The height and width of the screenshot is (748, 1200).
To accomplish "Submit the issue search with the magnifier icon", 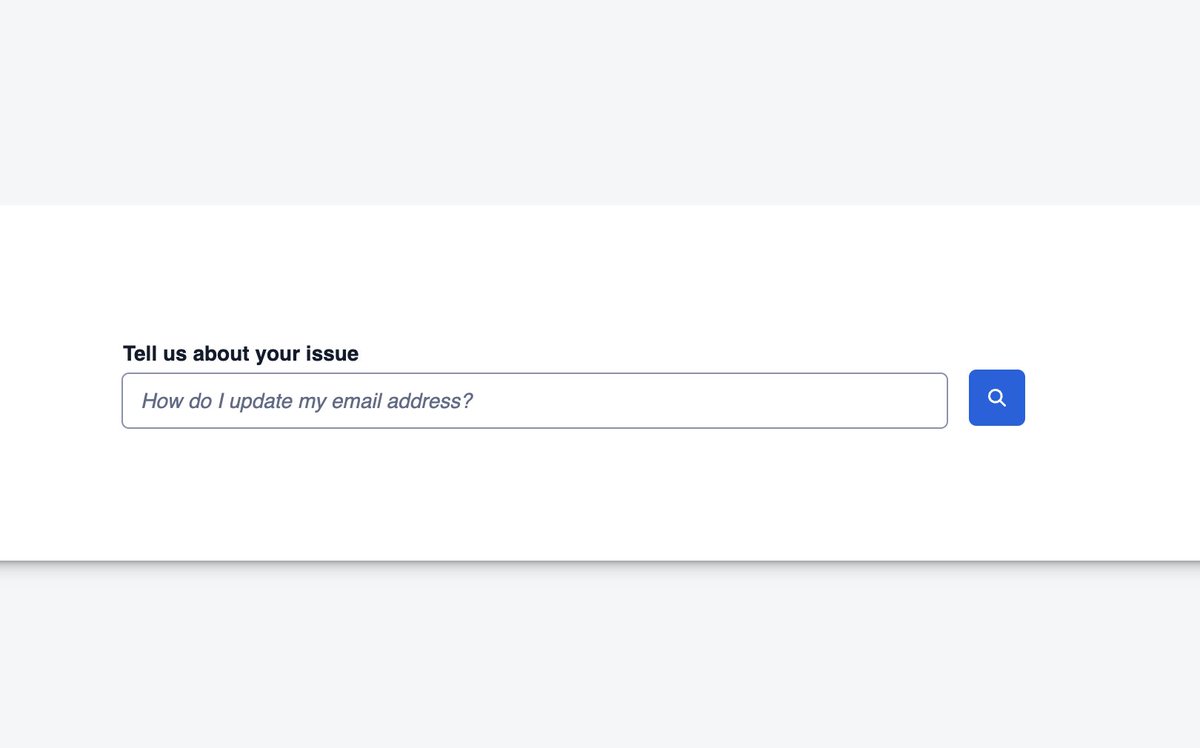I will tap(996, 398).
